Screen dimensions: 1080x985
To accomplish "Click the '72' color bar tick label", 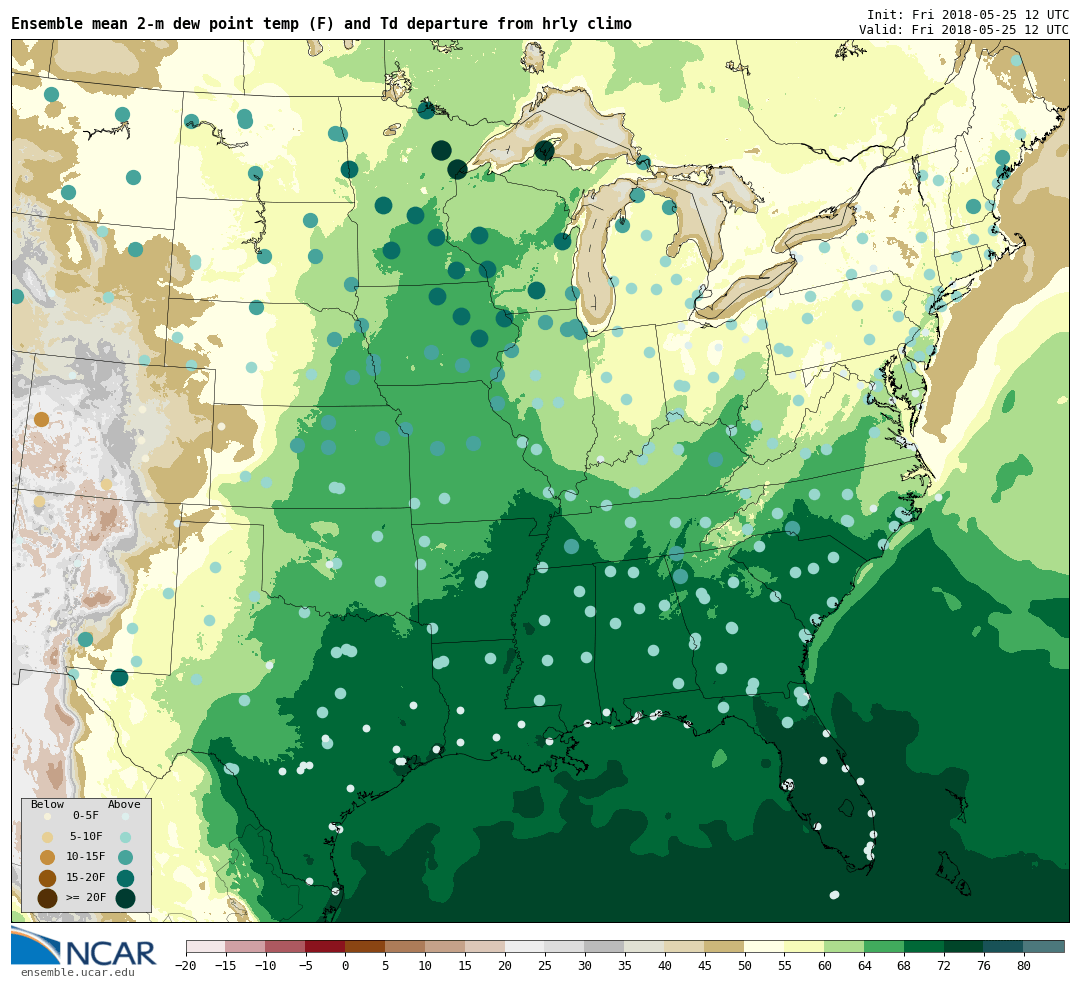I will pyautogui.click(x=944, y=966).
